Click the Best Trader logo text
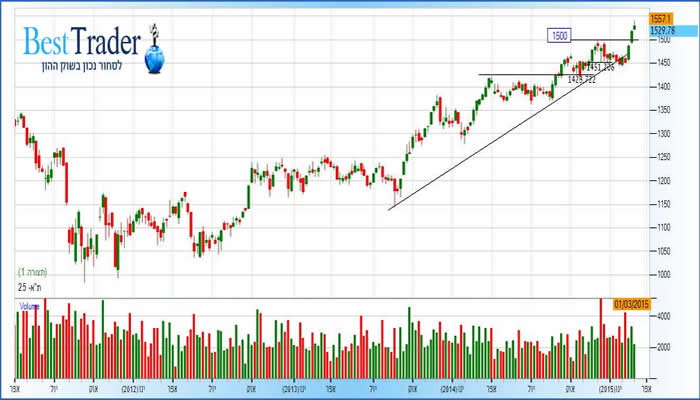 [x=82, y=43]
